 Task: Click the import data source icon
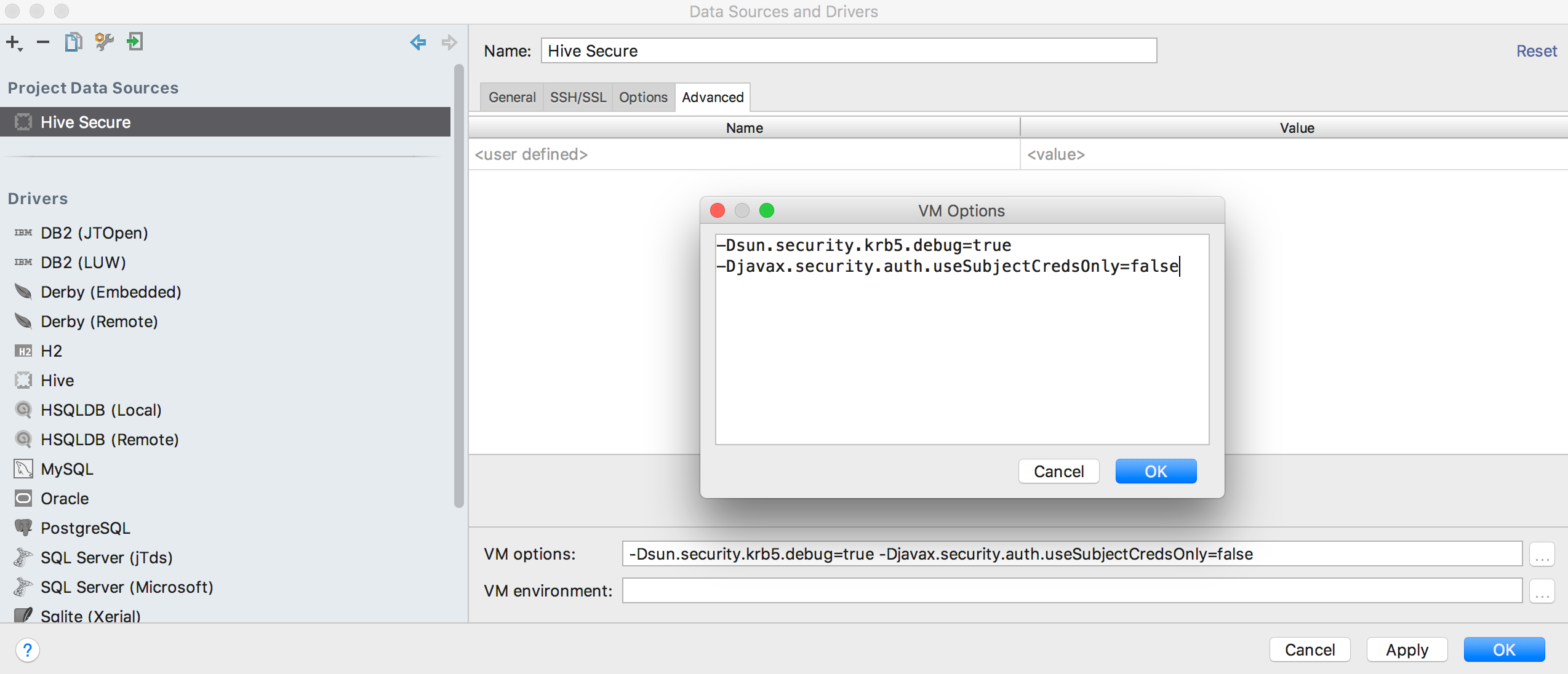coord(133,42)
